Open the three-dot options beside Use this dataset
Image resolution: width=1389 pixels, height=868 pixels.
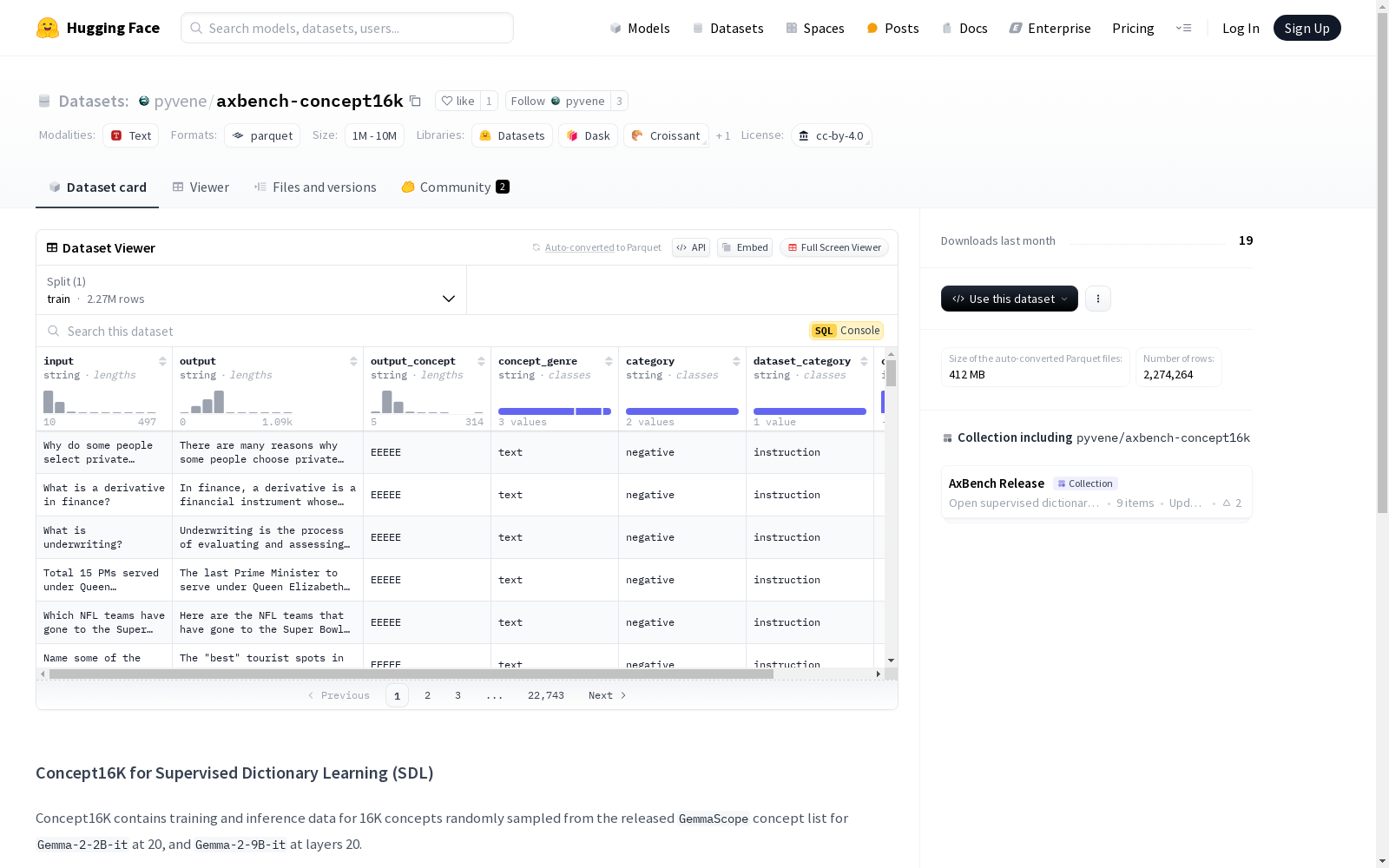(x=1098, y=299)
